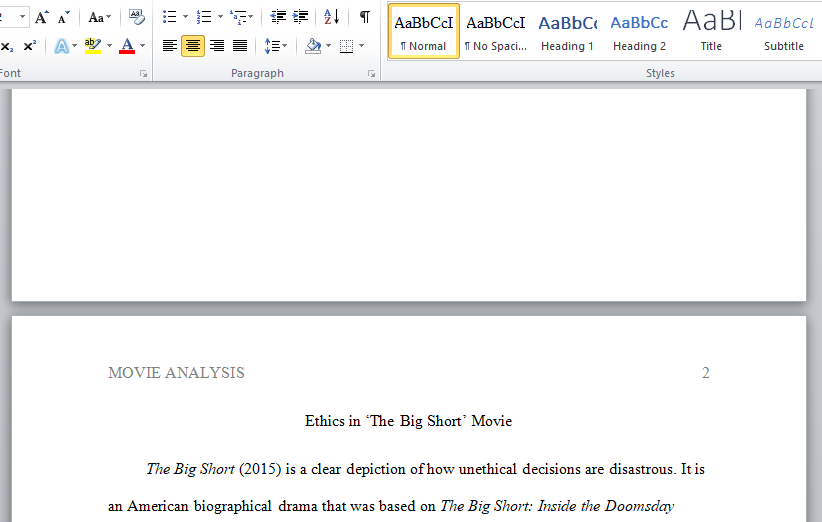
Task: Apply the Subtitle style
Action: (783, 31)
